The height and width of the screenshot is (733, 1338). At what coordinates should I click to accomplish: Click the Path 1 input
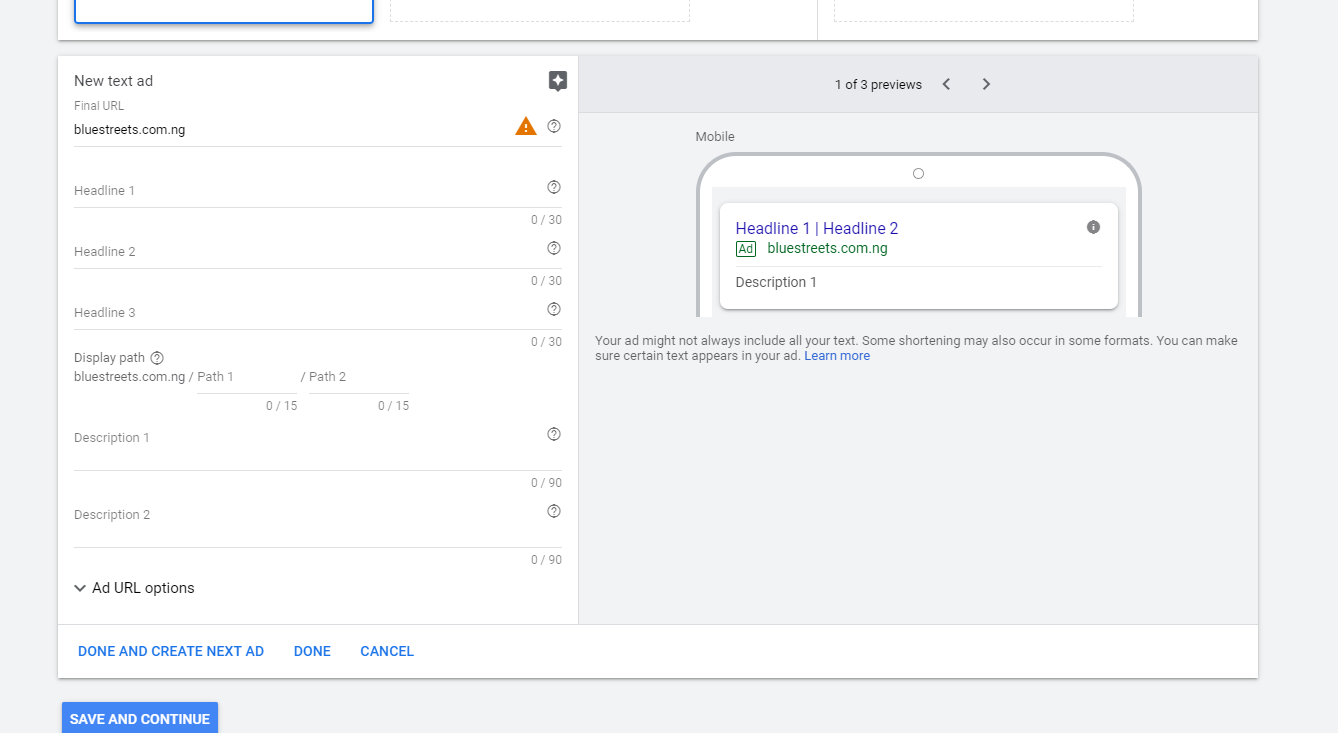point(247,377)
